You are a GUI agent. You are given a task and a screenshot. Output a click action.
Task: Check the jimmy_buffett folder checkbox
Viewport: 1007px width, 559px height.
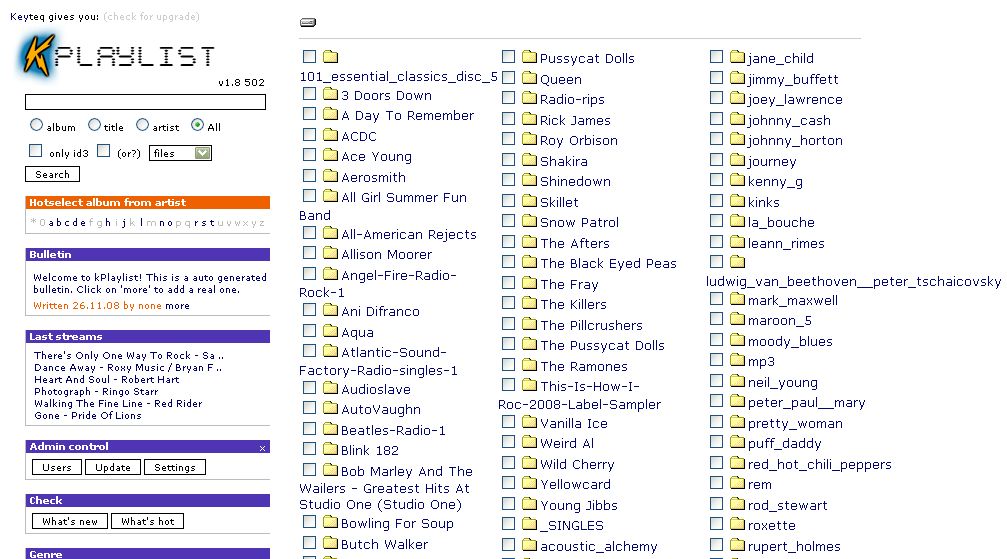(x=717, y=78)
